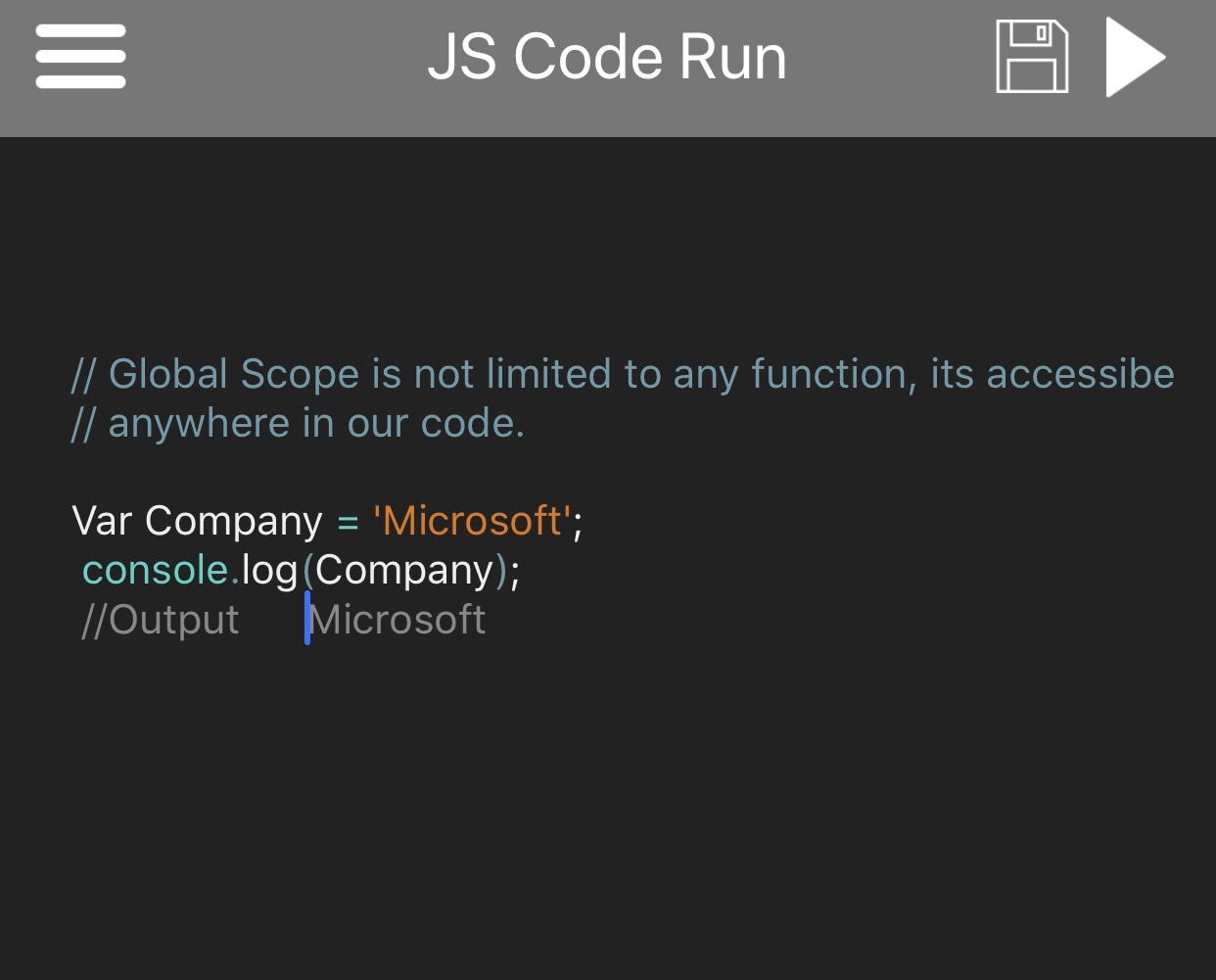Select the 'Microsoft' string literal
Viewport: 1216px width, 980px height.
pos(472,521)
